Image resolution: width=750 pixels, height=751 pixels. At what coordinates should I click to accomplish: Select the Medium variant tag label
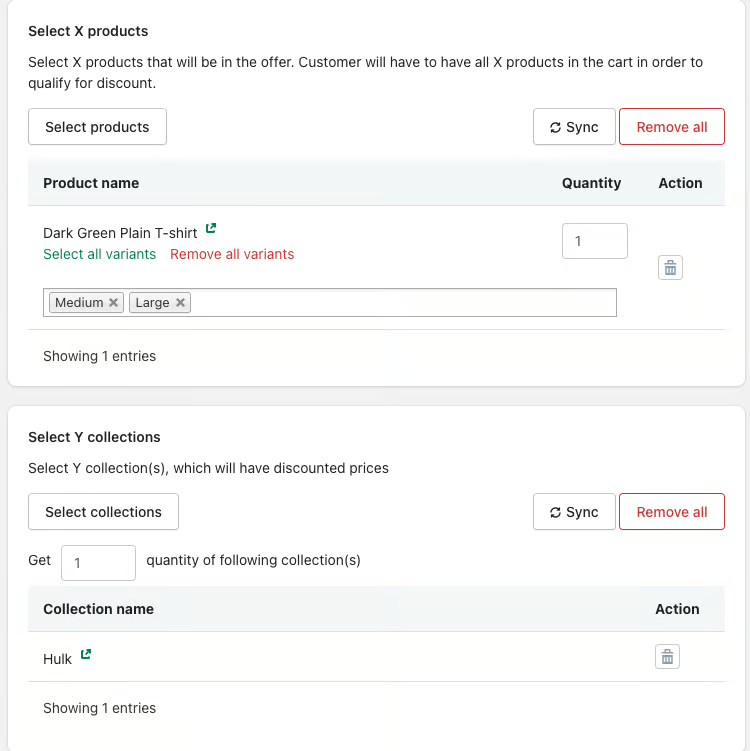pos(79,303)
